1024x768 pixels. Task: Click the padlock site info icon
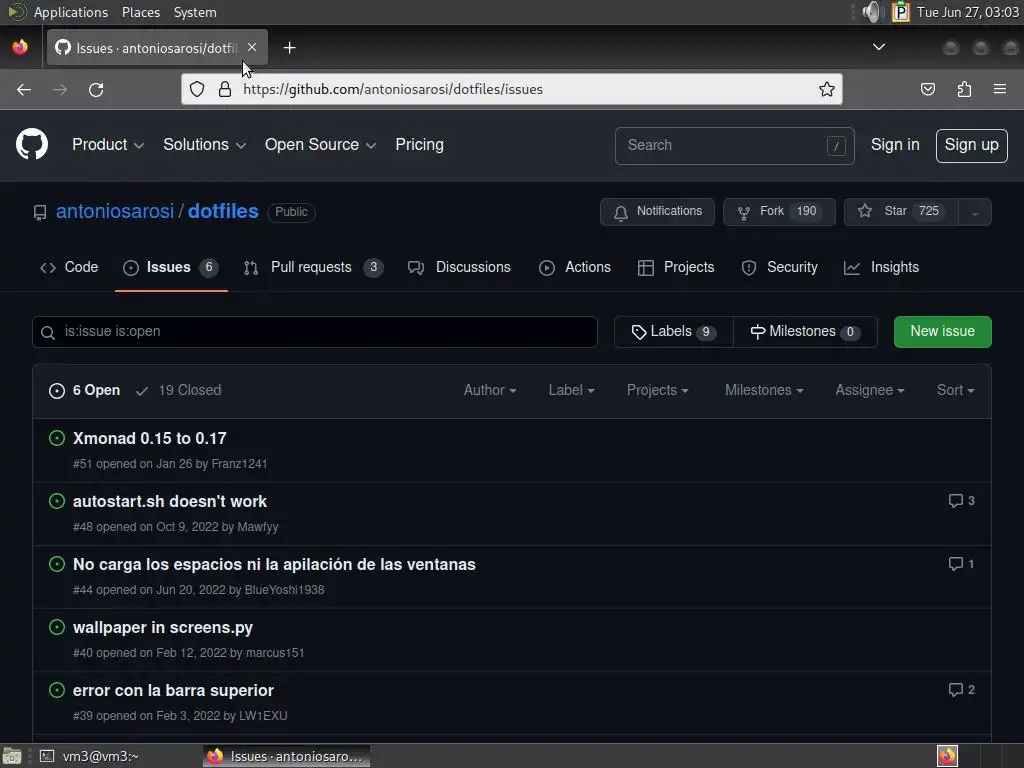225,89
